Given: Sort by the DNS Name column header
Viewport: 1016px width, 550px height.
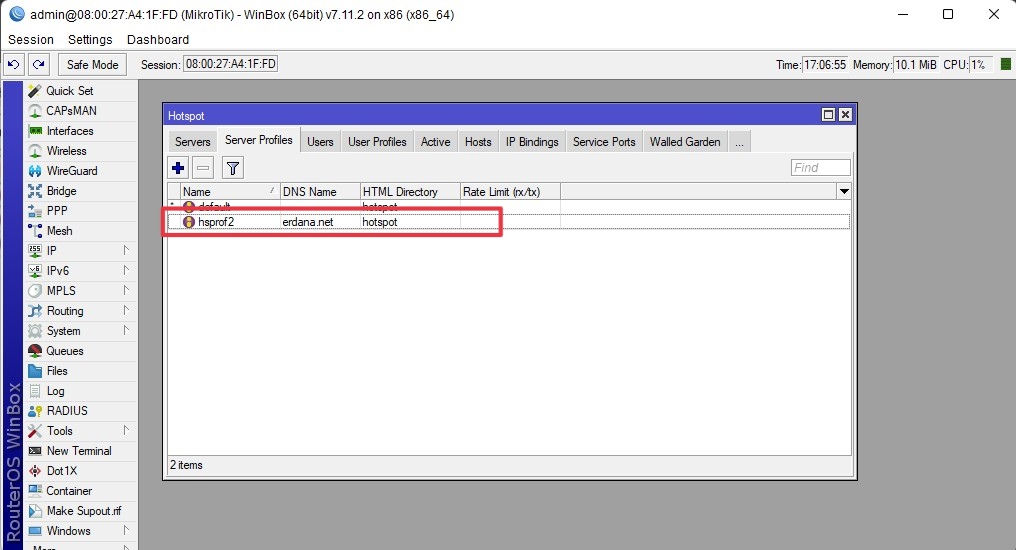Looking at the screenshot, I should point(318,191).
